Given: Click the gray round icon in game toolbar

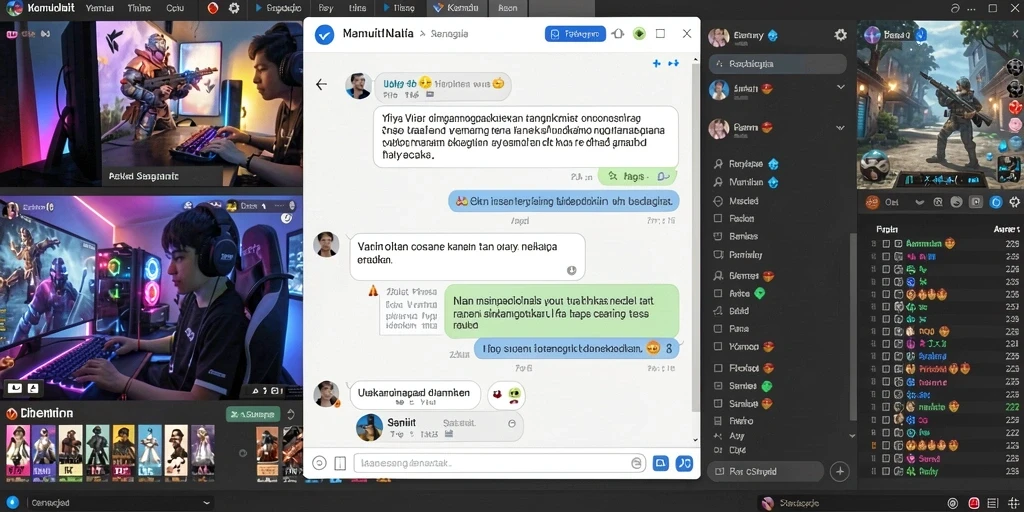Looking at the screenshot, I should (x=957, y=202).
